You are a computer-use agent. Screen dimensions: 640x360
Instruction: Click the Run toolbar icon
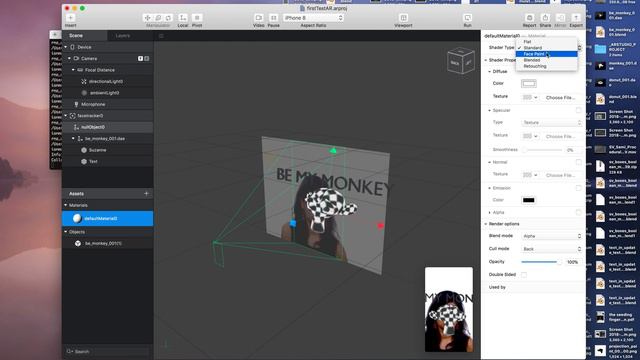467,18
